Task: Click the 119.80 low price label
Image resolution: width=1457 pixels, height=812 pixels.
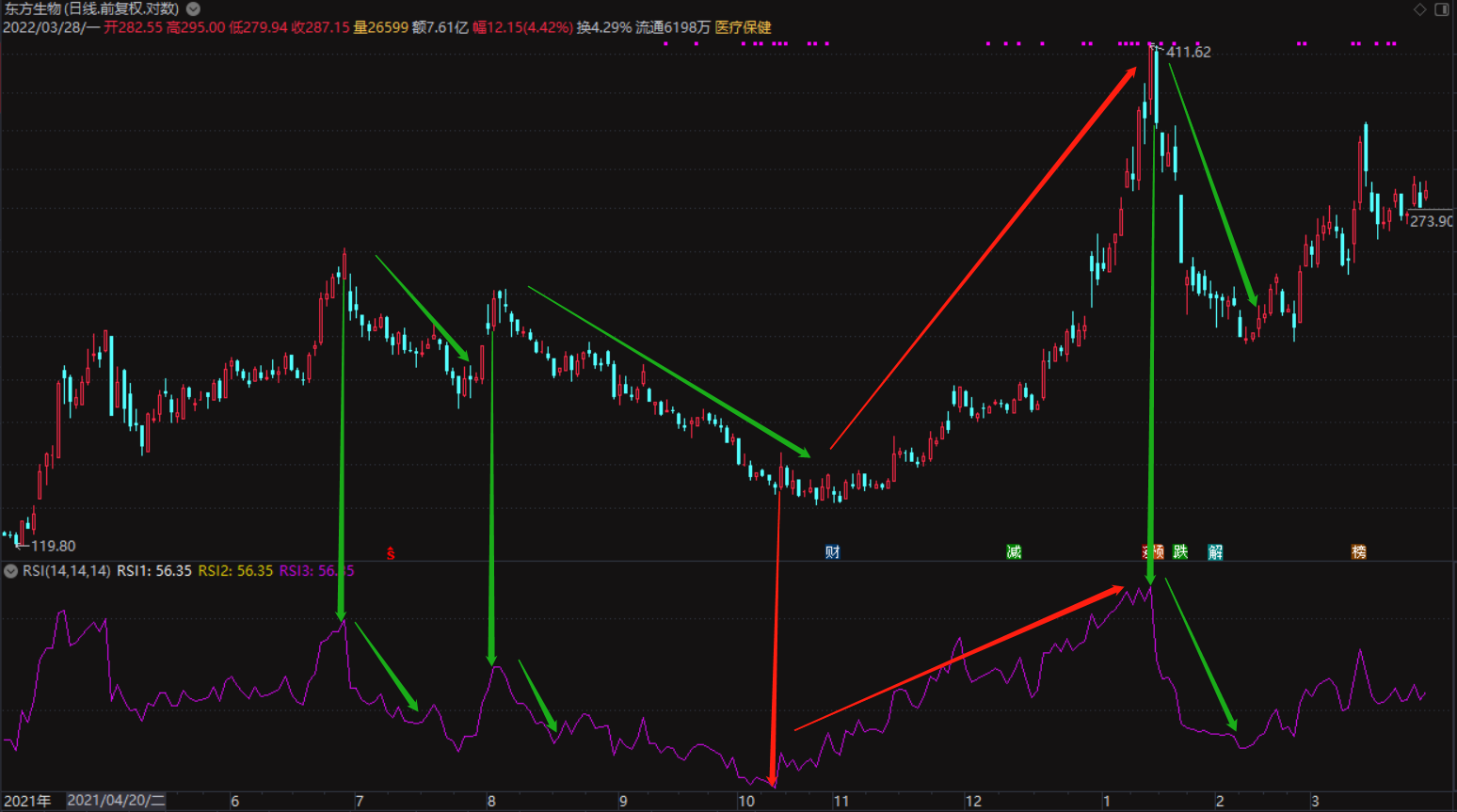Action: click(53, 546)
